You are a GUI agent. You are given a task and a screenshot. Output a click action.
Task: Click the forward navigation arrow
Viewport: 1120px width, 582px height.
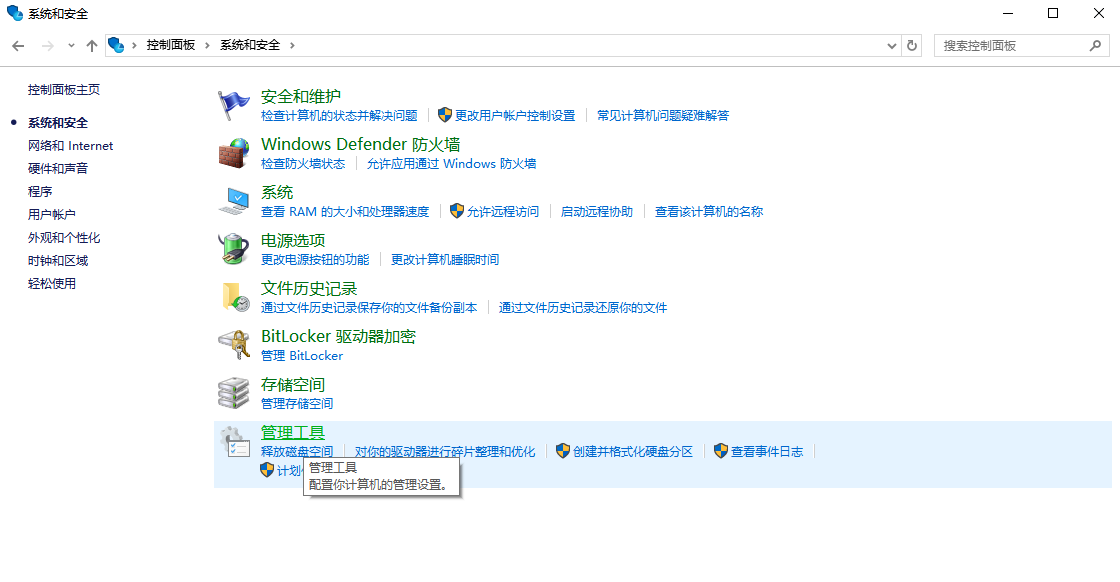point(47,46)
